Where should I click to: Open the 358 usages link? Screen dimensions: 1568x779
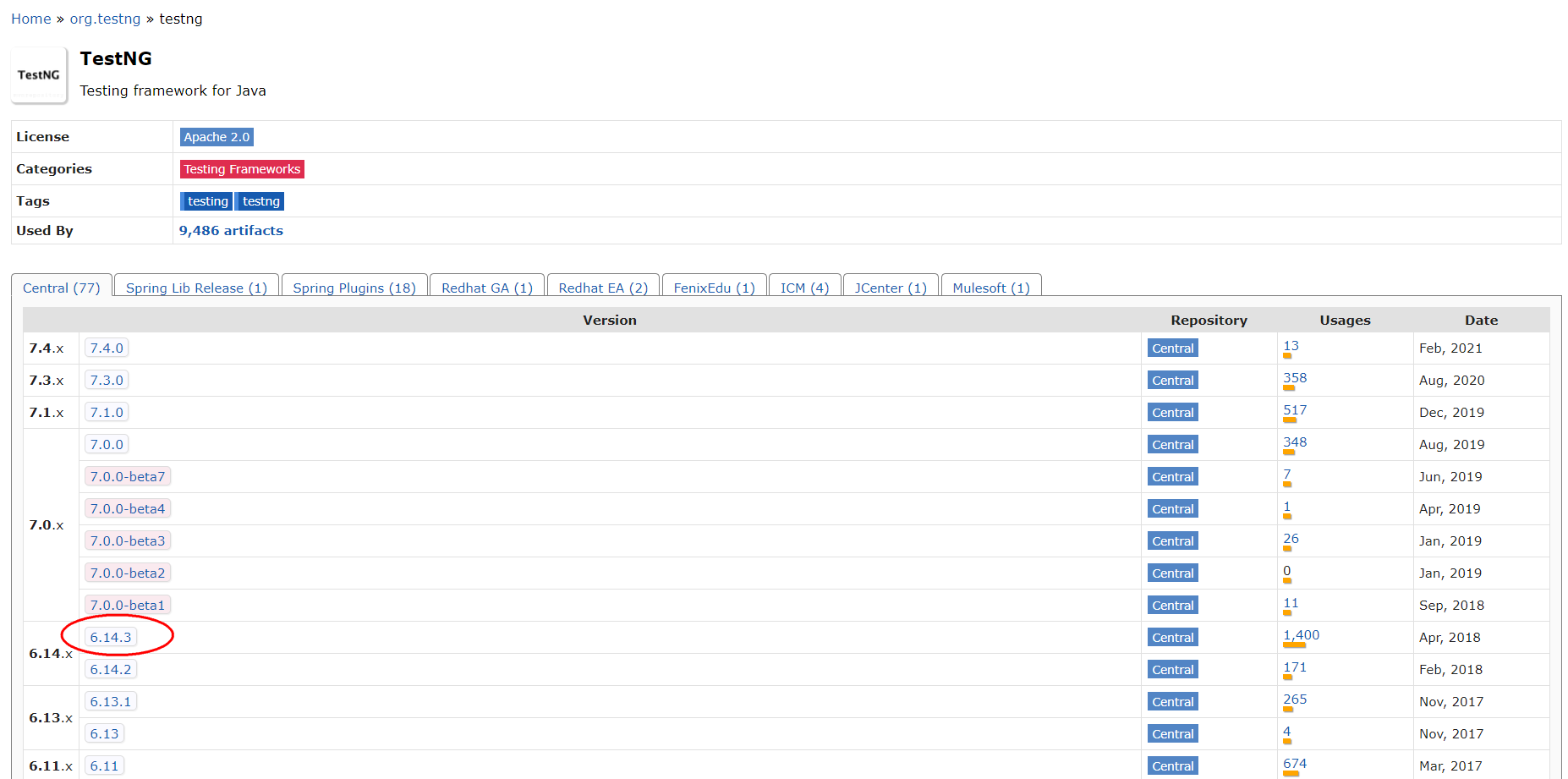1295,378
